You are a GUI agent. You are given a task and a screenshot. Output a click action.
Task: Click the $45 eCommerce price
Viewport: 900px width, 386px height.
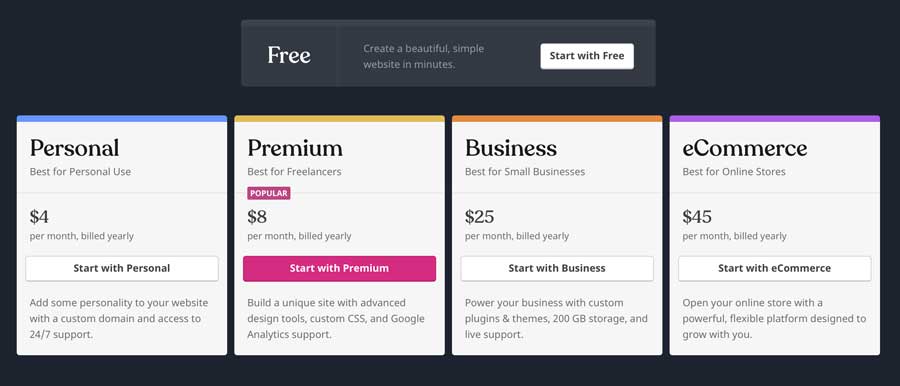click(x=697, y=217)
